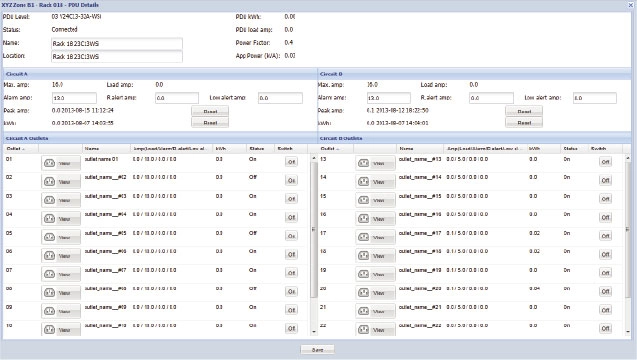637x360 pixels.
Task: Edit Circuit A R alert amp field
Action: tap(177, 98)
